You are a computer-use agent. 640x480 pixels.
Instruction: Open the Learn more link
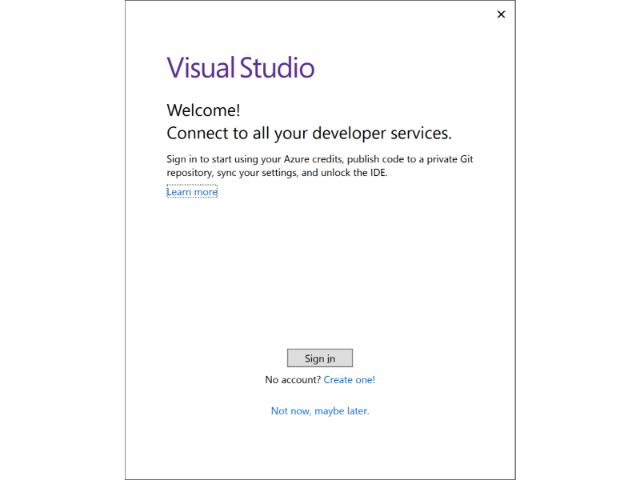pyautogui.click(x=192, y=192)
